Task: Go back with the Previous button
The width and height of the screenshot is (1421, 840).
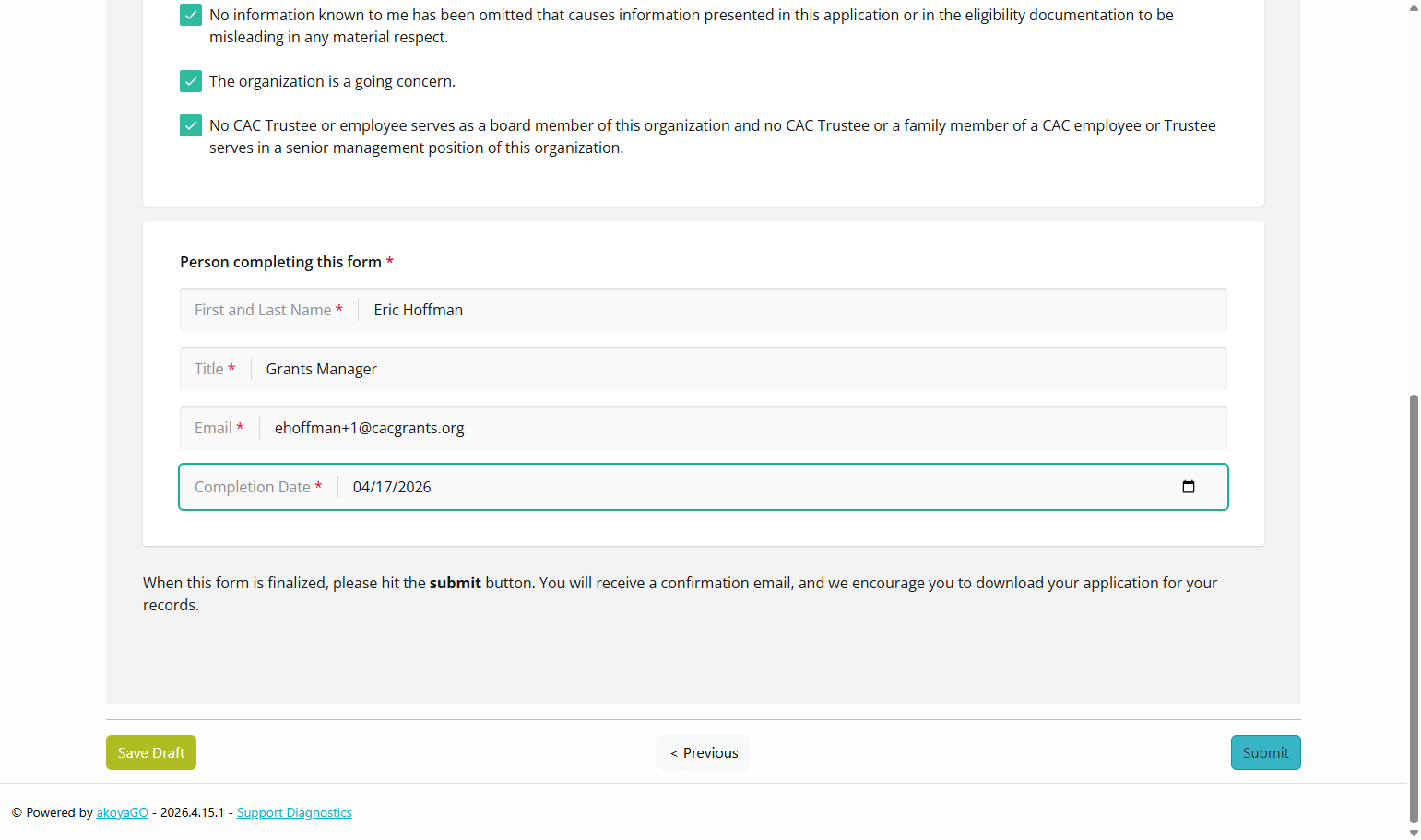Action: (704, 752)
